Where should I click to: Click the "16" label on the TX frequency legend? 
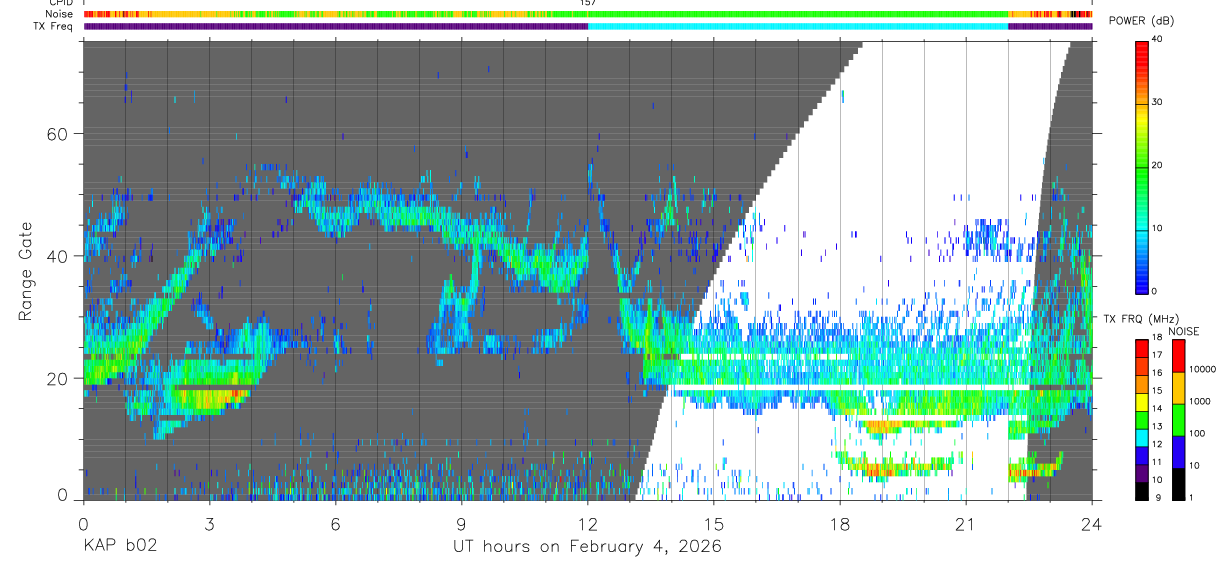click(1157, 373)
